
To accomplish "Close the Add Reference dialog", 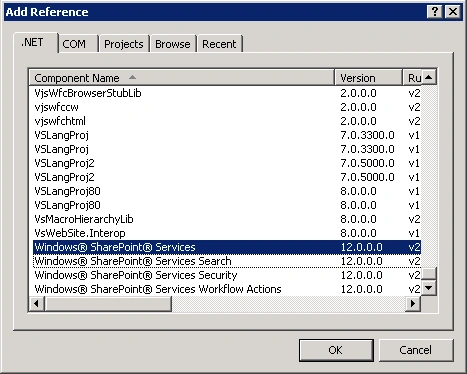I will coord(453,12).
